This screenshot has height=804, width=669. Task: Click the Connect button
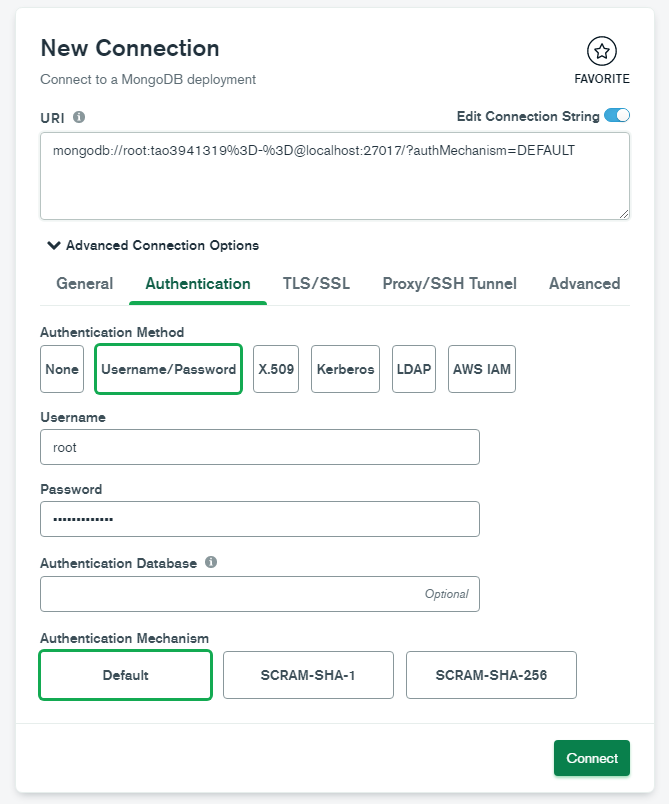coord(592,758)
